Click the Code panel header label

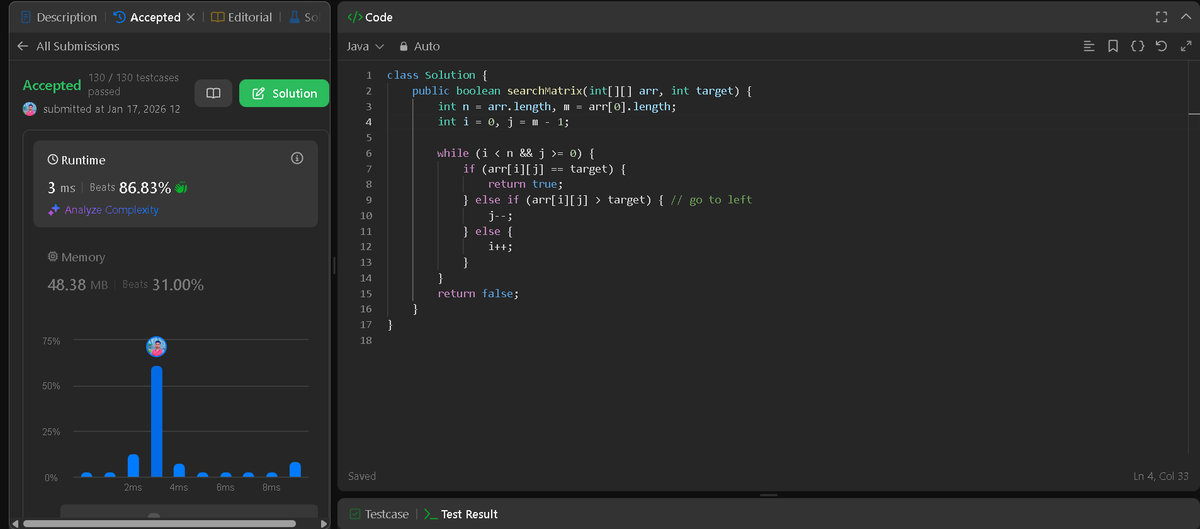pos(370,17)
